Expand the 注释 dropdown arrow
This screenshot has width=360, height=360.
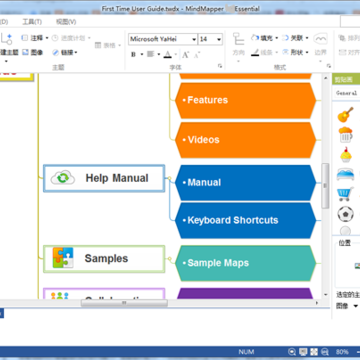(x=47, y=38)
